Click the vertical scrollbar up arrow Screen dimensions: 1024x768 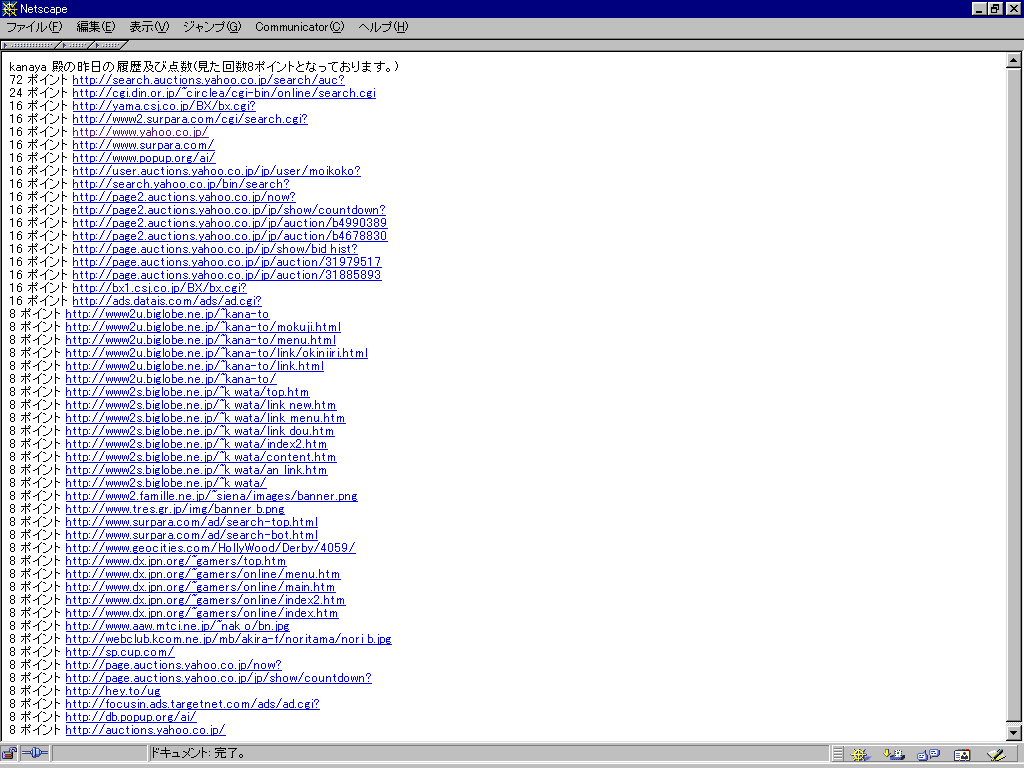point(1014,60)
